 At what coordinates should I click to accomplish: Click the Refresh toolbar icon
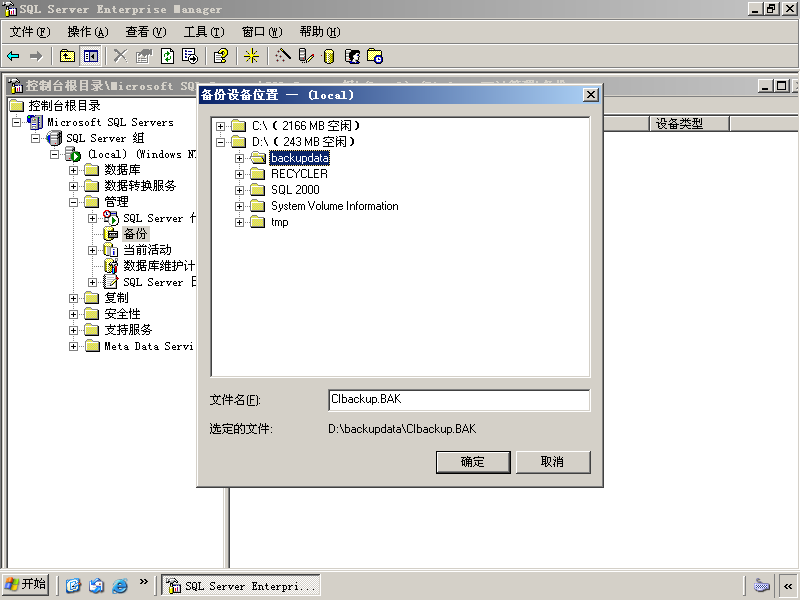[x=167, y=56]
